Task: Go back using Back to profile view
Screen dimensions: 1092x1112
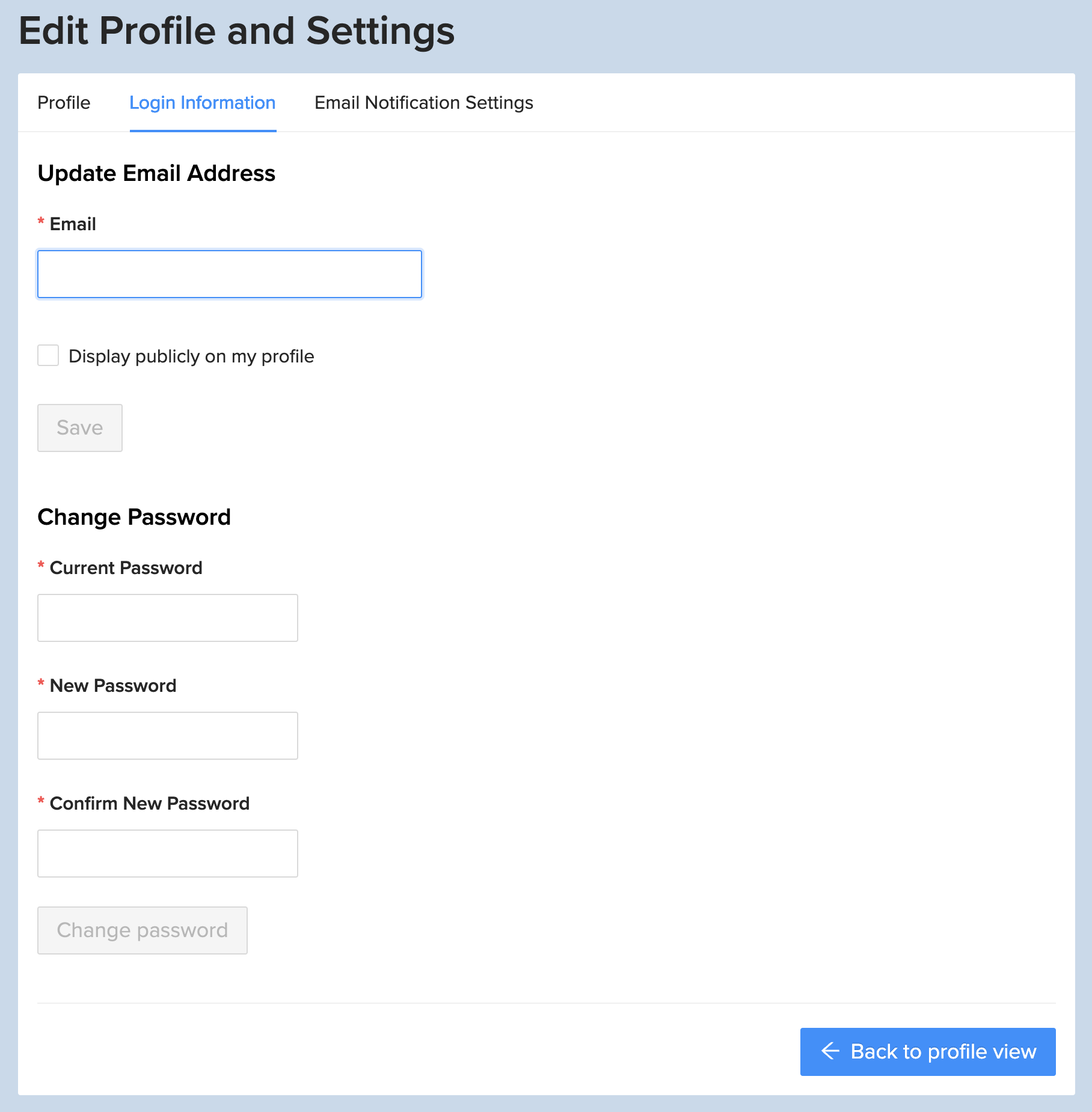Action: (x=927, y=1051)
